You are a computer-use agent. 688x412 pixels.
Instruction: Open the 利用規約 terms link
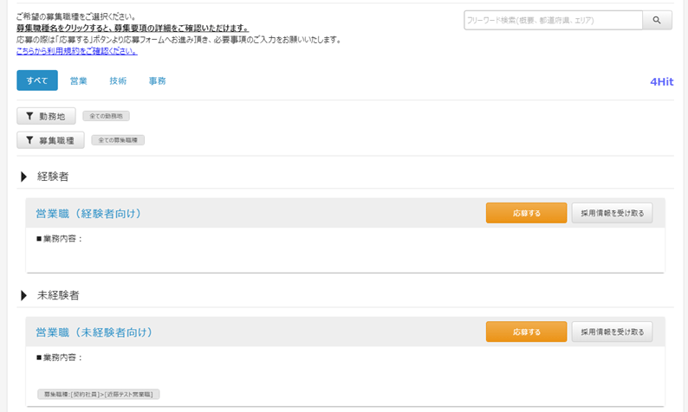(76, 50)
